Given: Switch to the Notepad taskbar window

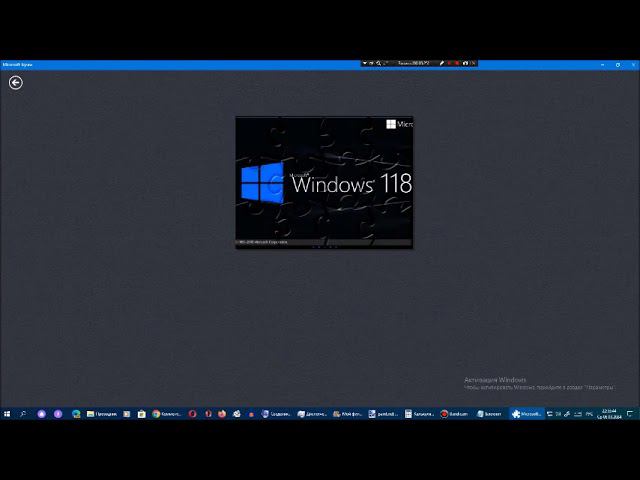Looking at the screenshot, I should pyautogui.click(x=489, y=414).
